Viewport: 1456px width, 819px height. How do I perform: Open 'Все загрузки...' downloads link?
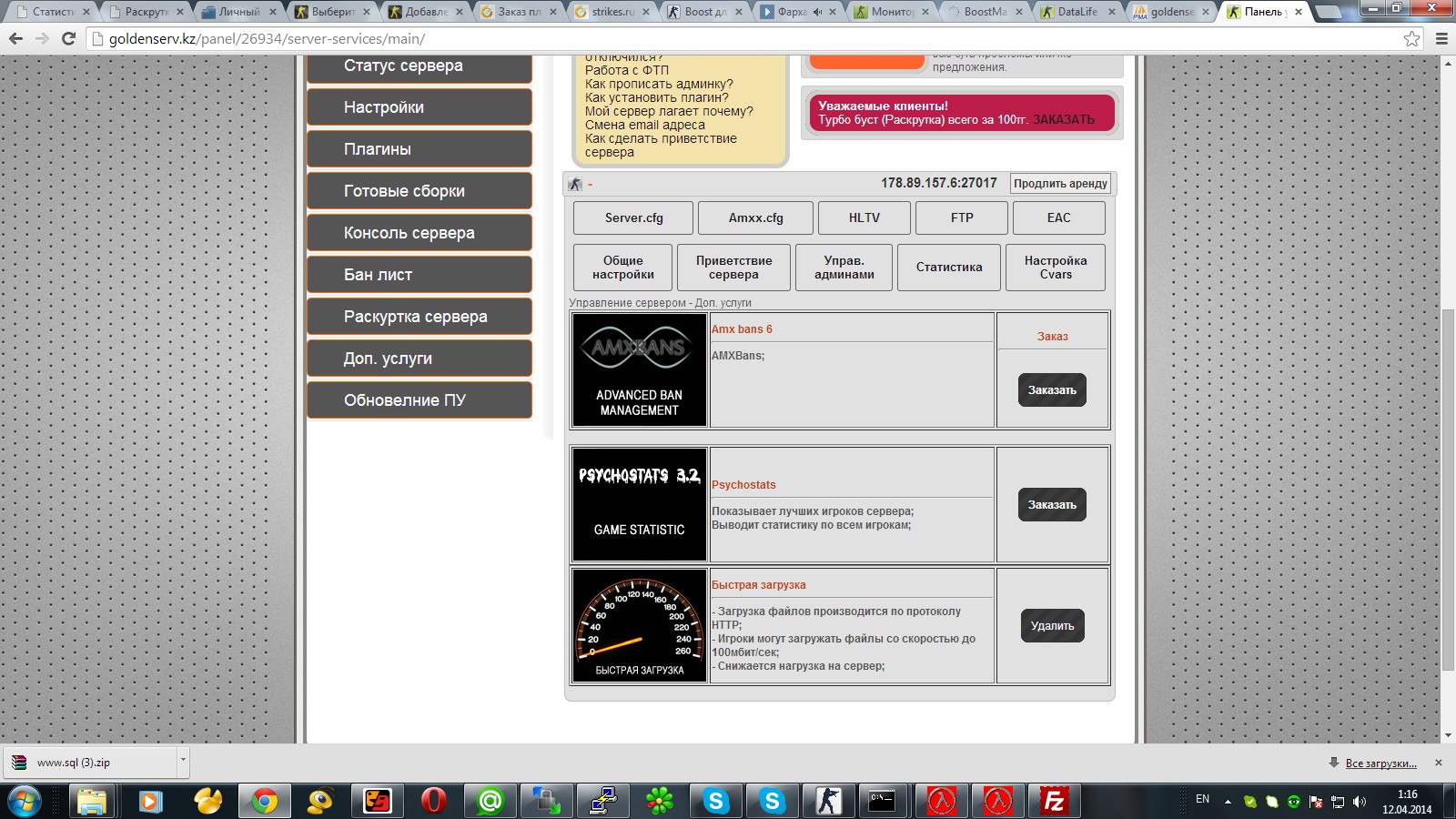[1380, 763]
